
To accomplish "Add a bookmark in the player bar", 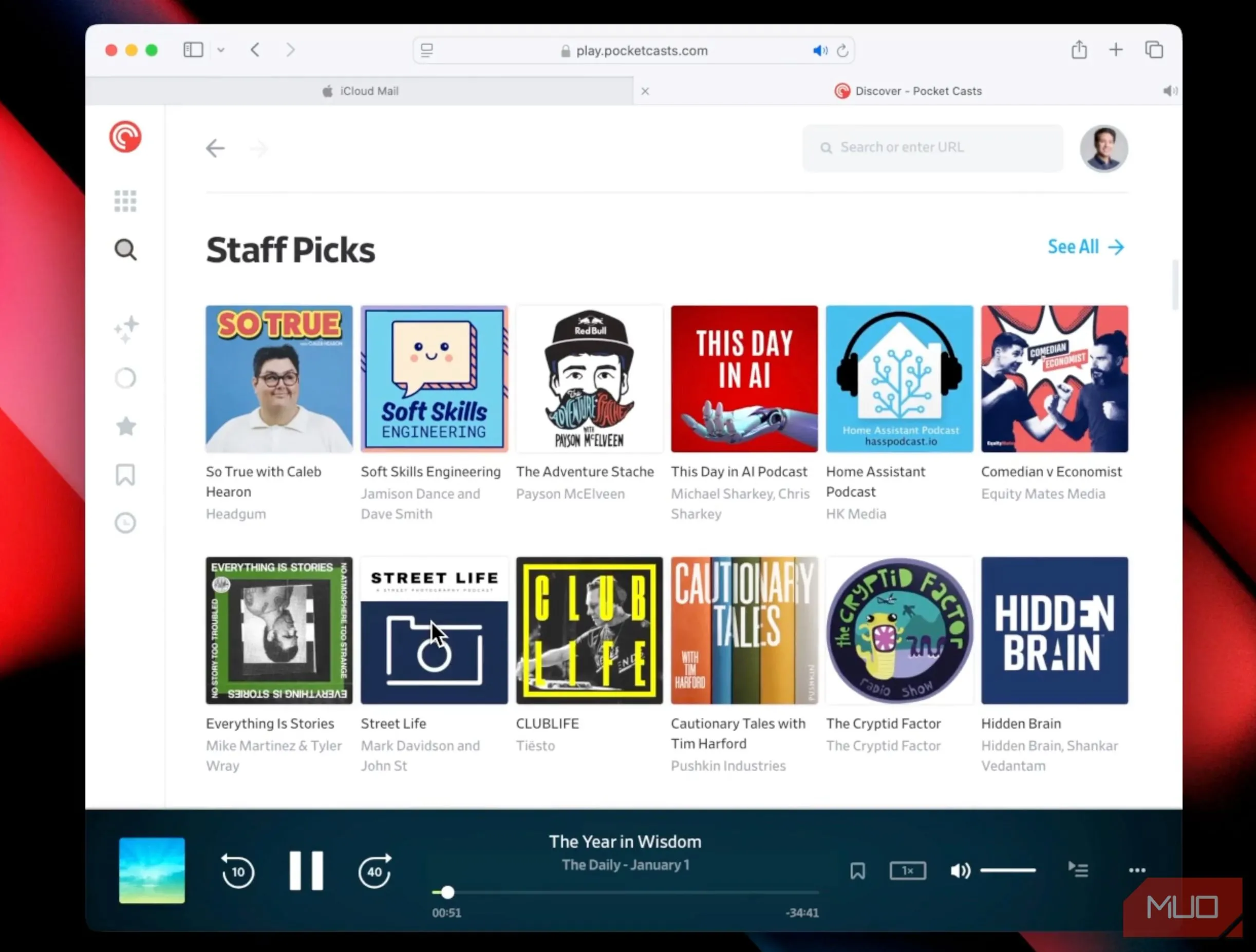I will tap(858, 870).
